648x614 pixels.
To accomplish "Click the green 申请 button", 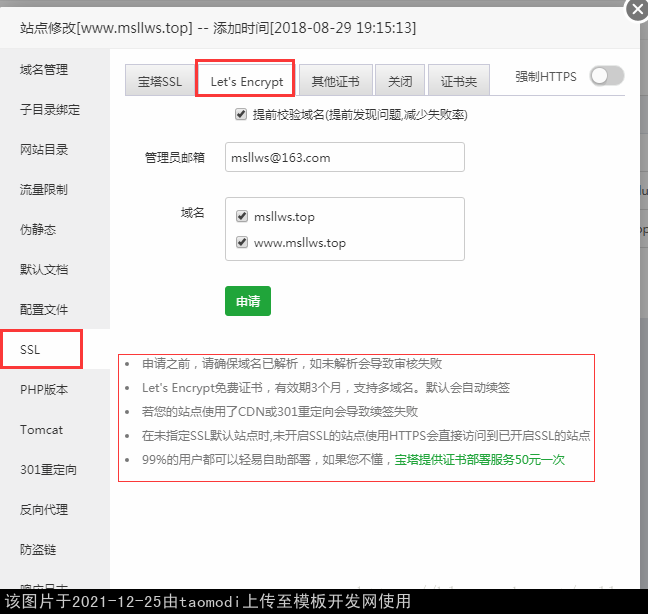I will pos(247,301).
